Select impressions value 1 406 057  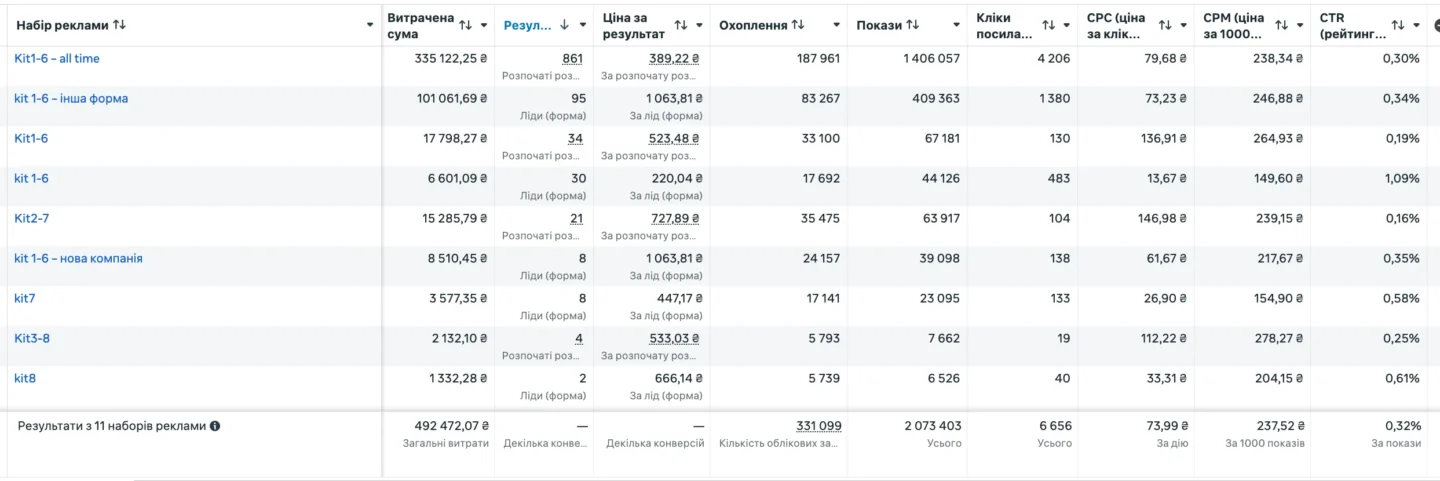point(931,59)
